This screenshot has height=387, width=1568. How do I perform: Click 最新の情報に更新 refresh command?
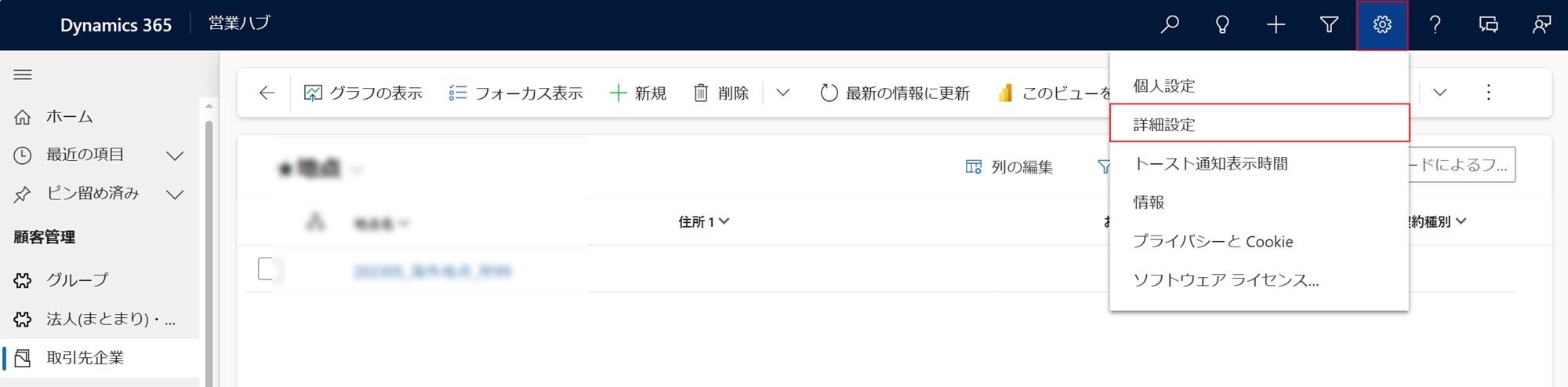coord(895,93)
